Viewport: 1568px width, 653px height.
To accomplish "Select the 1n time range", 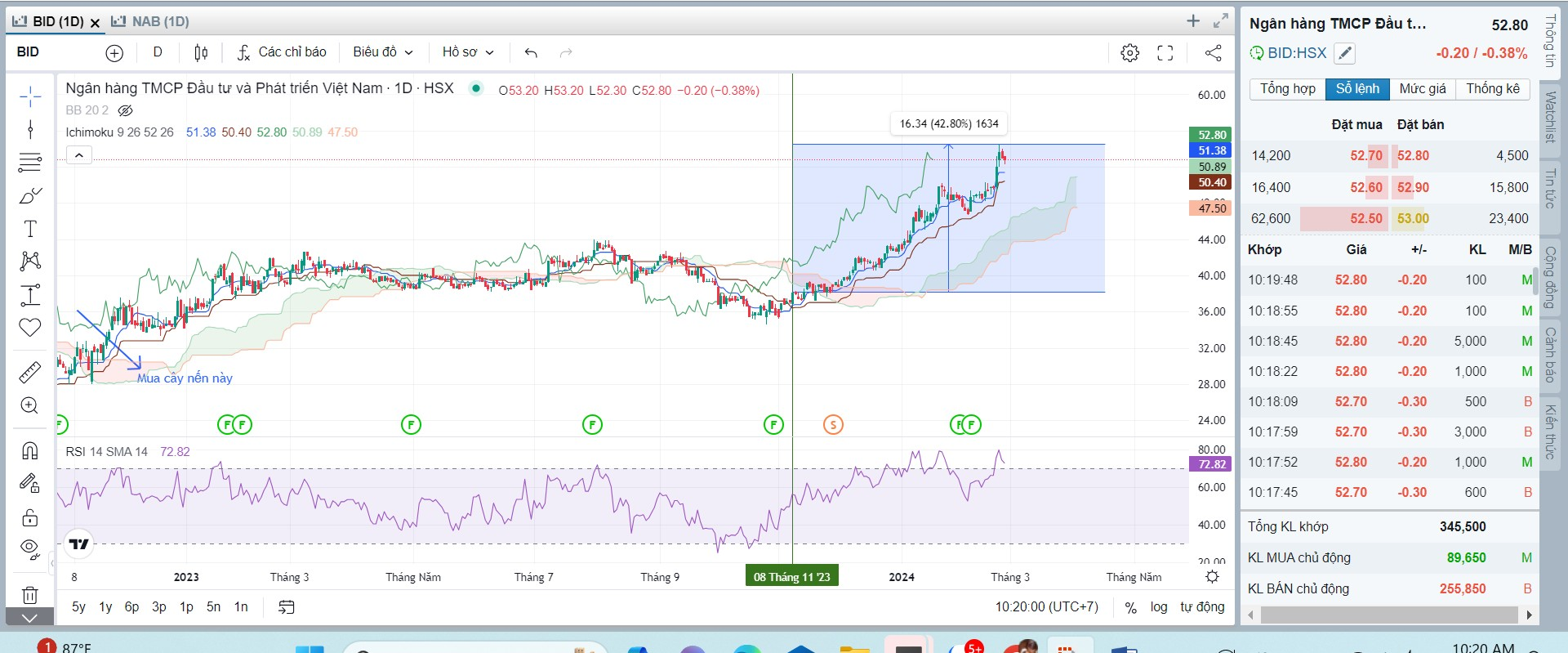I will 241,606.
